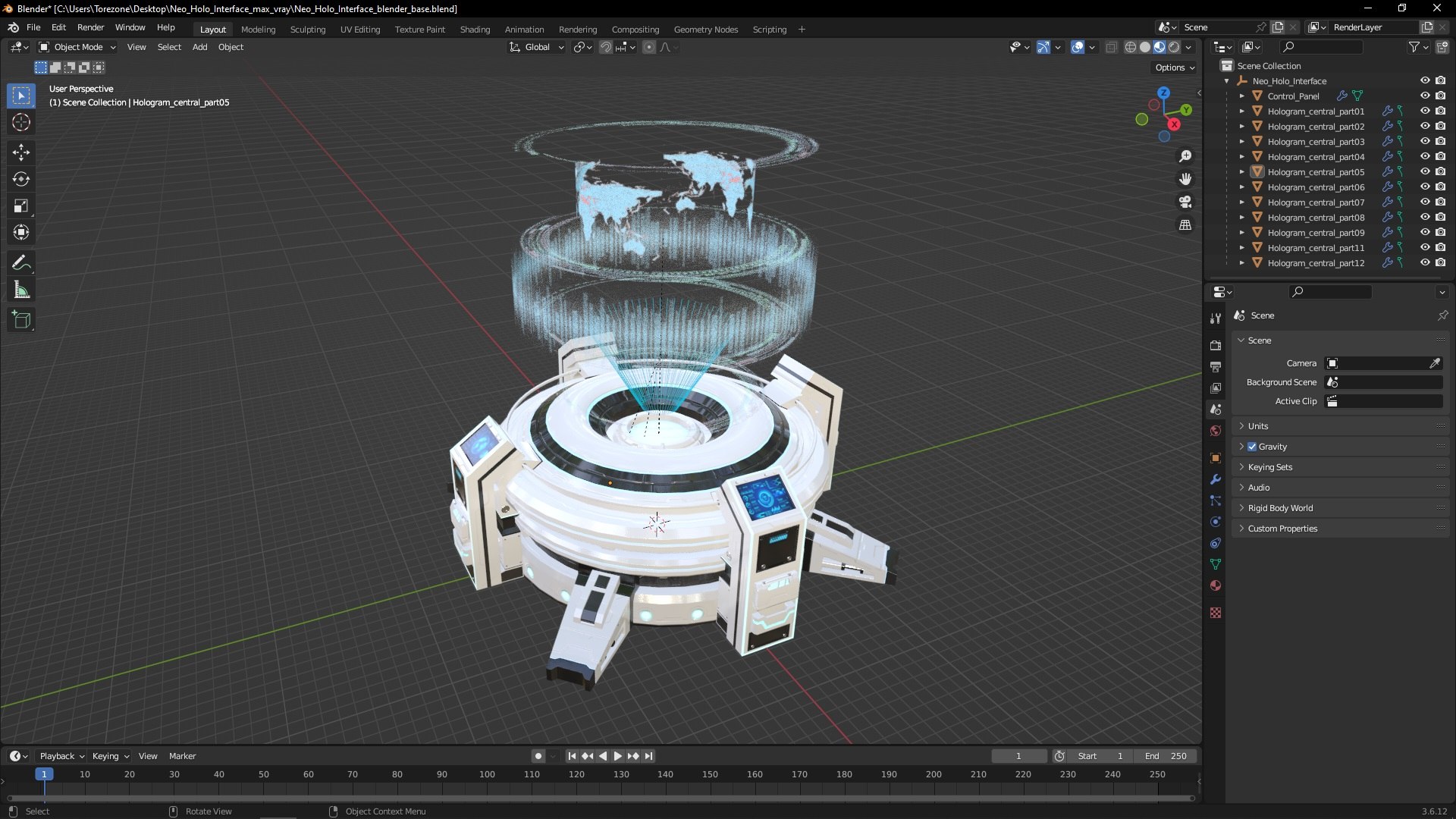Click the zoom view magnifier icon
The height and width of the screenshot is (819, 1456).
[x=1185, y=156]
